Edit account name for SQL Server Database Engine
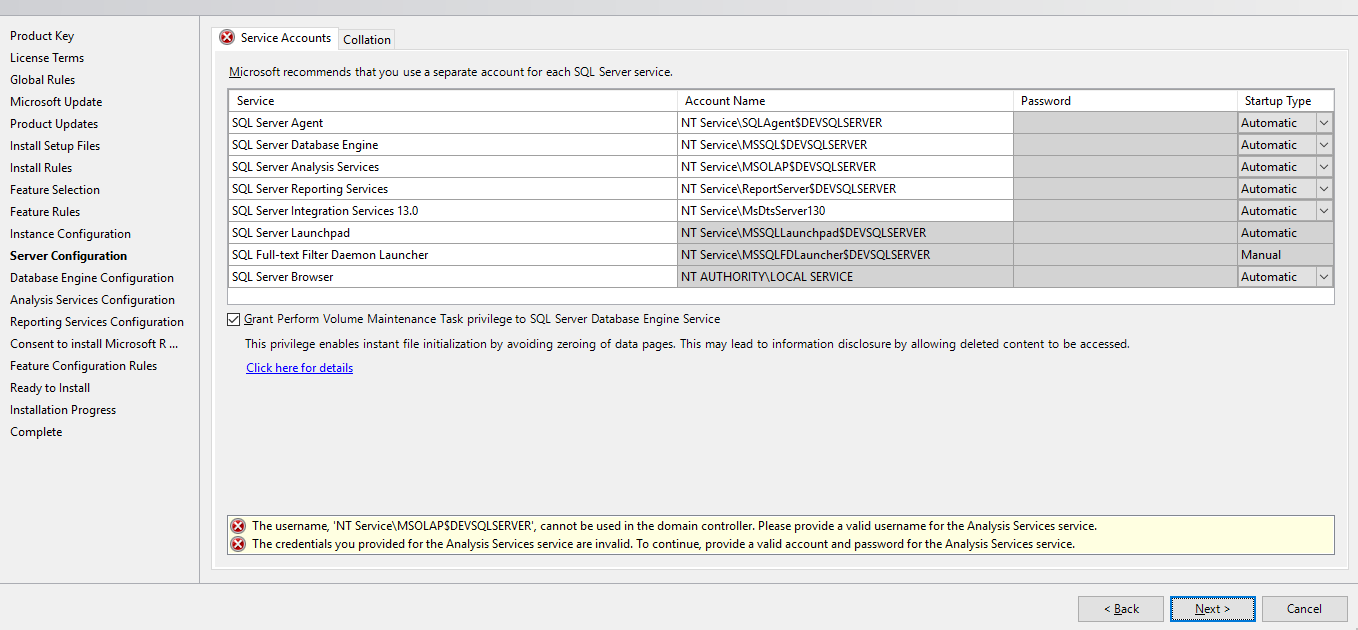 845,145
